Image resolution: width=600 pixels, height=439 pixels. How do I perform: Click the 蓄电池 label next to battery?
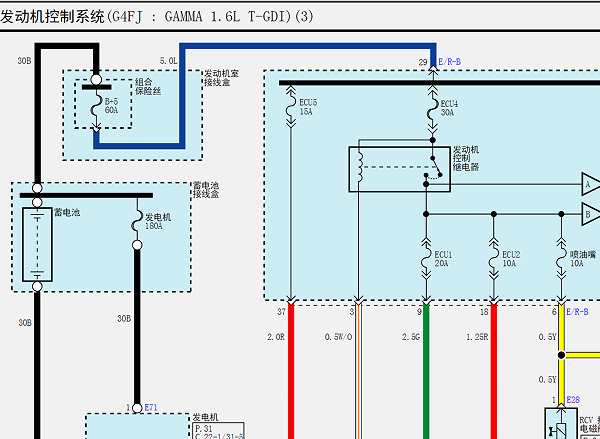[67, 212]
